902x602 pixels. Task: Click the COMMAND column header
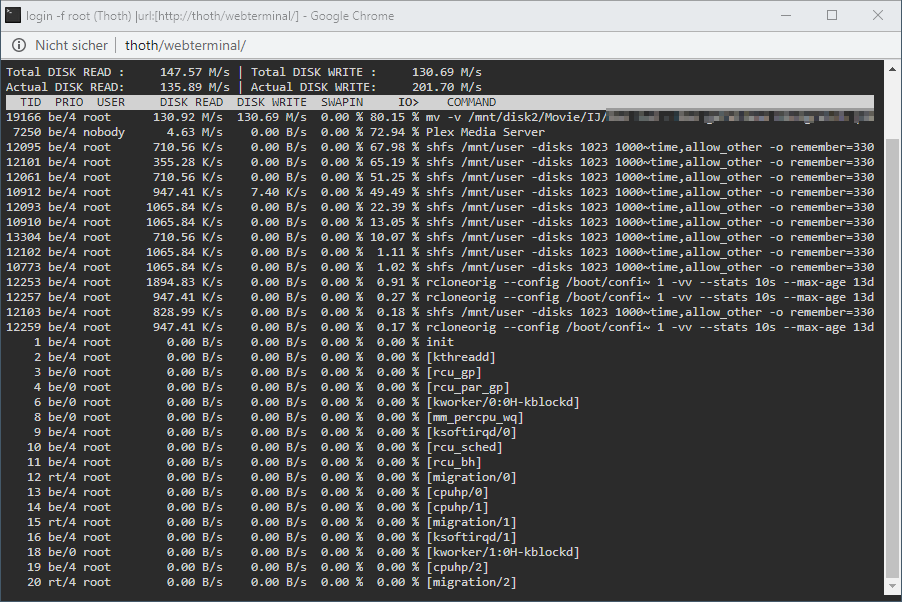[471, 102]
